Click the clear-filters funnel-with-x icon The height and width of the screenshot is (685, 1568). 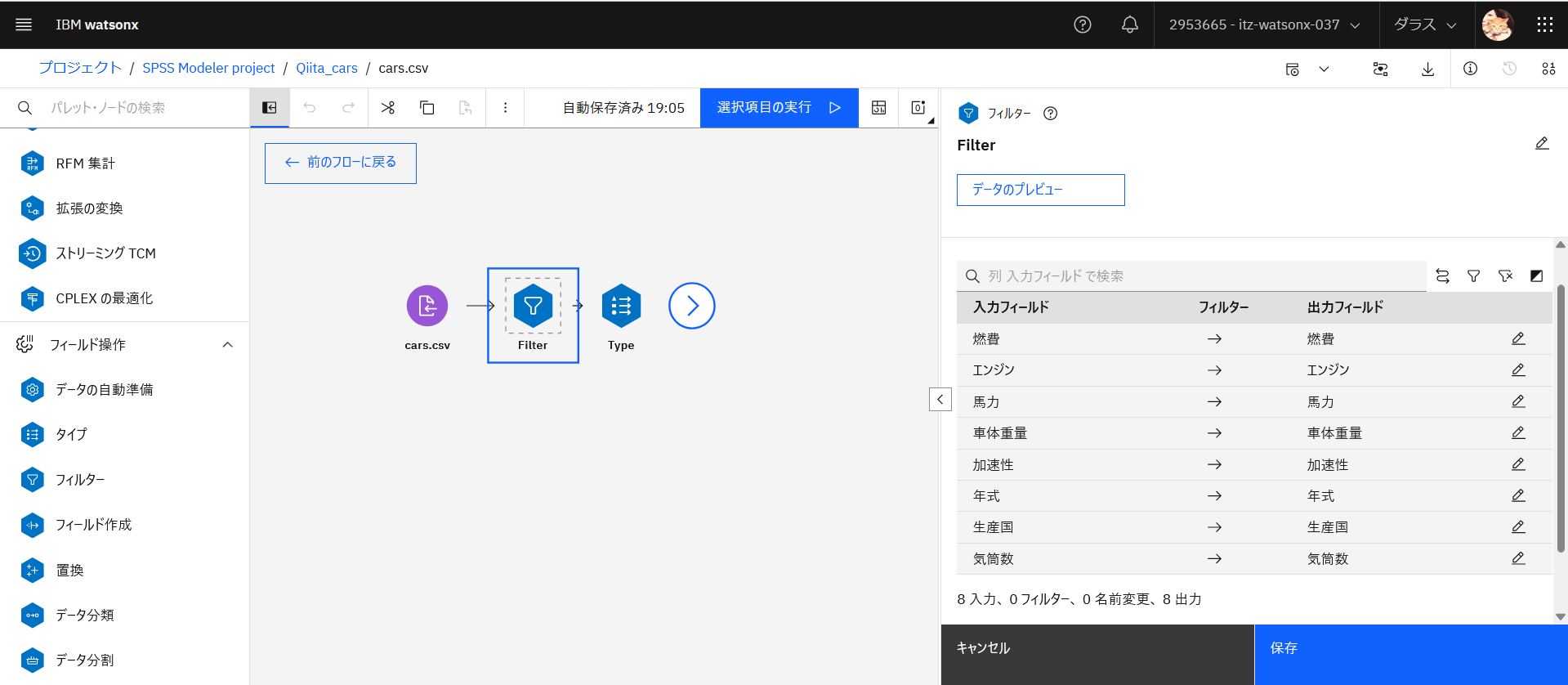coord(1505,276)
